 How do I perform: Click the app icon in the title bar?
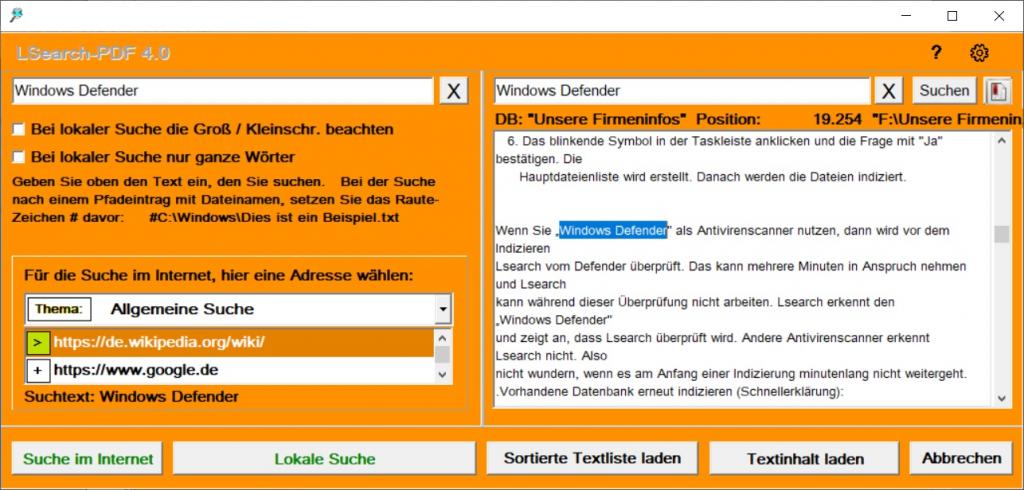coord(16,15)
